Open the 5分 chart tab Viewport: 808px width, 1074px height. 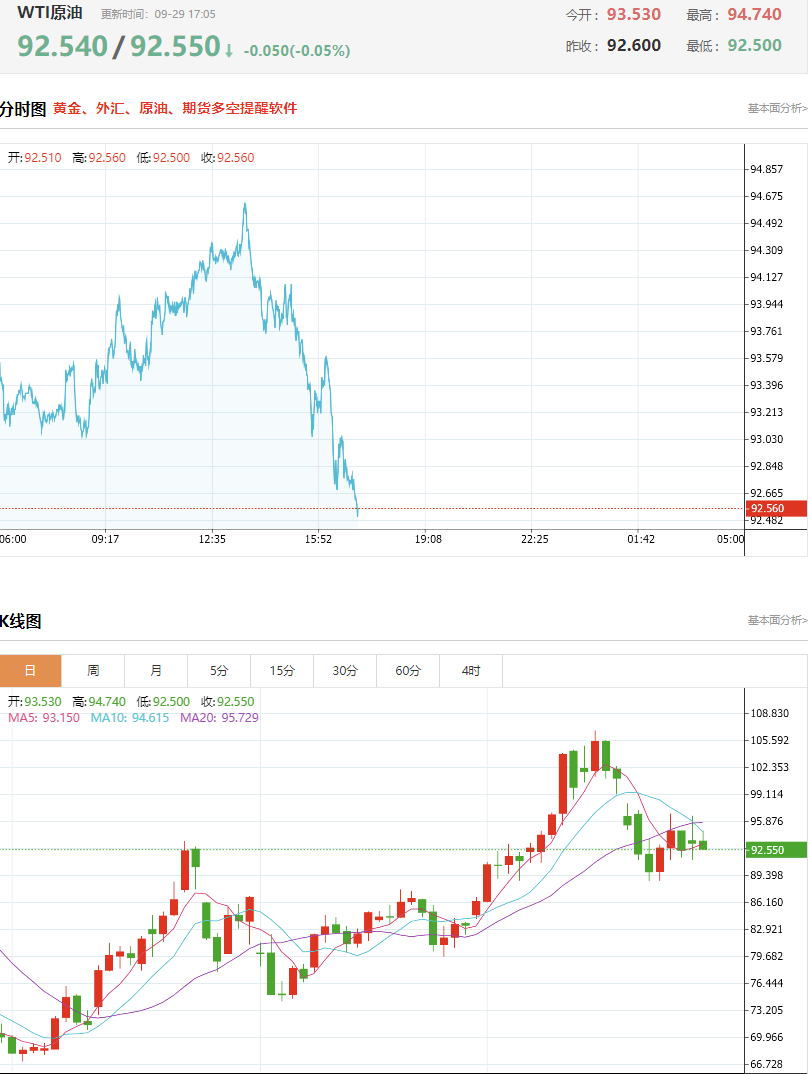(x=219, y=671)
